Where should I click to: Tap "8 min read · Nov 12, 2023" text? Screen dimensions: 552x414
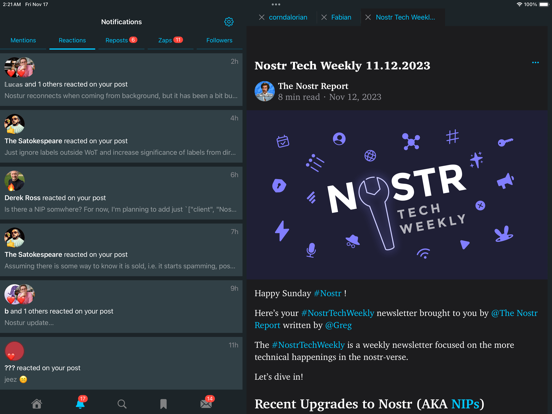tap(330, 97)
